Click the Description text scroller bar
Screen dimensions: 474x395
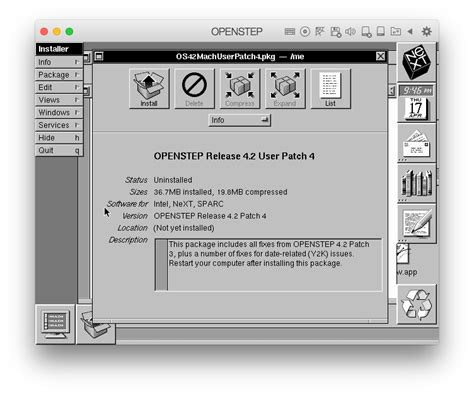(162, 265)
